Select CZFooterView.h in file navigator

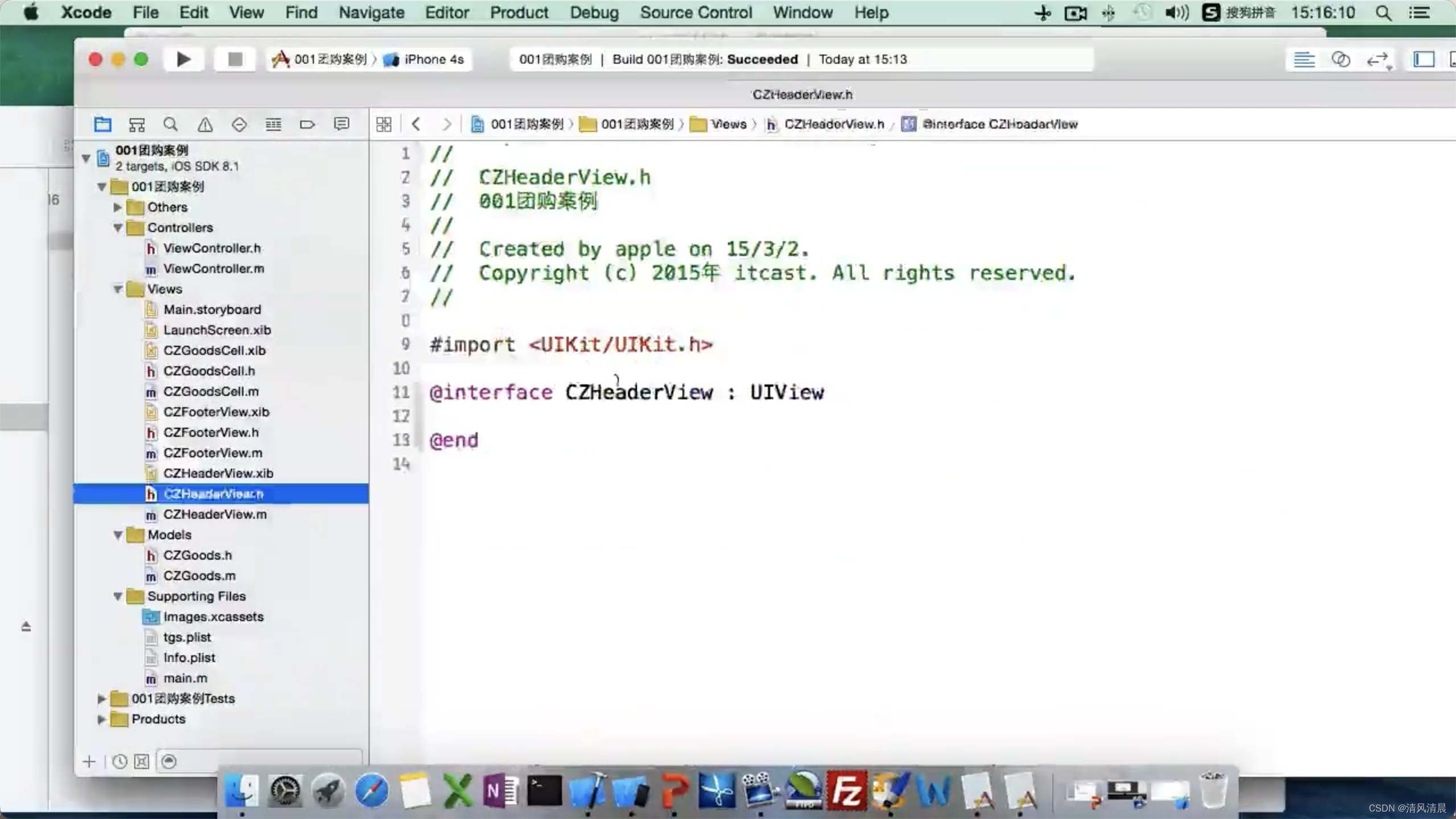210,432
